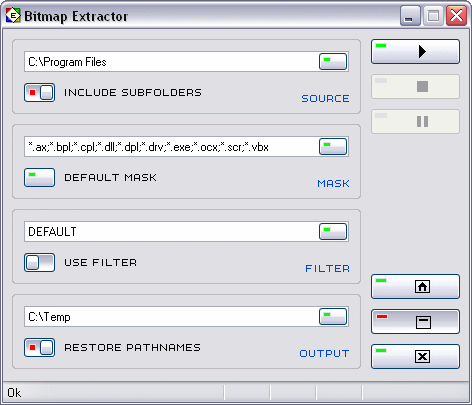Reset to Default Mask button
This screenshot has width=472, height=405.
pos(39,177)
